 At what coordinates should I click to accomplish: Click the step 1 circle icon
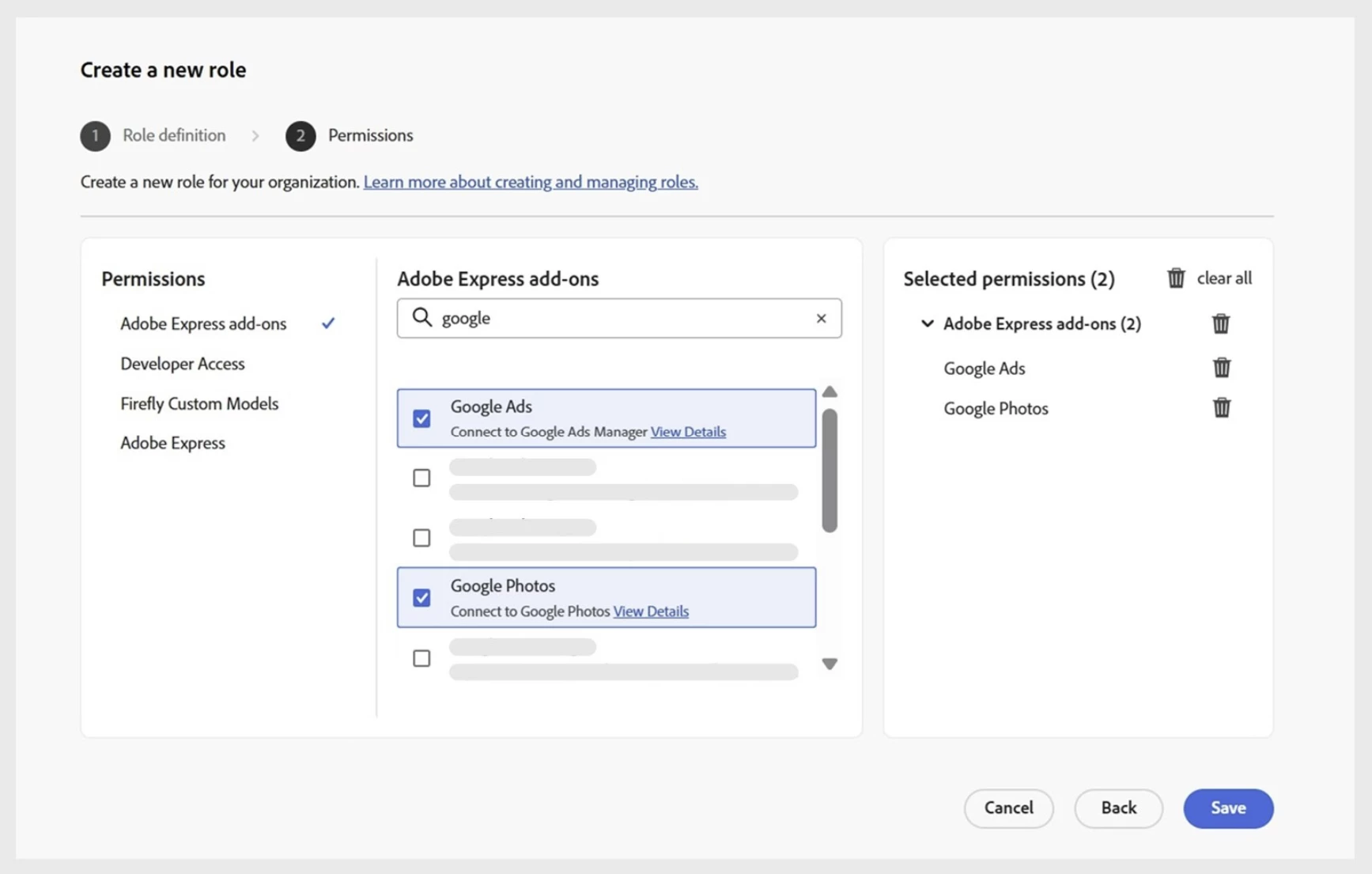tap(96, 136)
